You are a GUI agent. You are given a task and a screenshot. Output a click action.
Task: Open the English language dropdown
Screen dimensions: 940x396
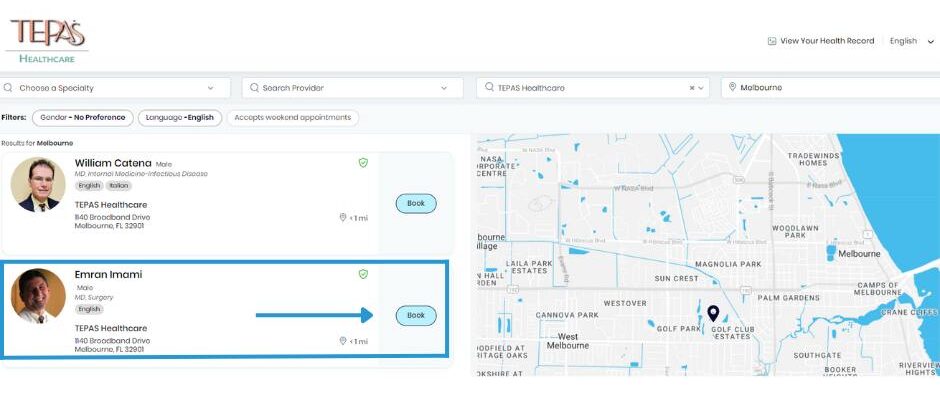point(912,41)
